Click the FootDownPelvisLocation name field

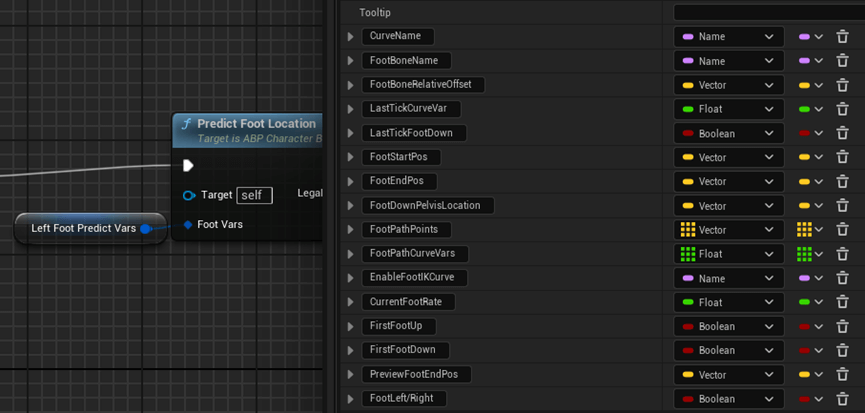[x=424, y=205]
